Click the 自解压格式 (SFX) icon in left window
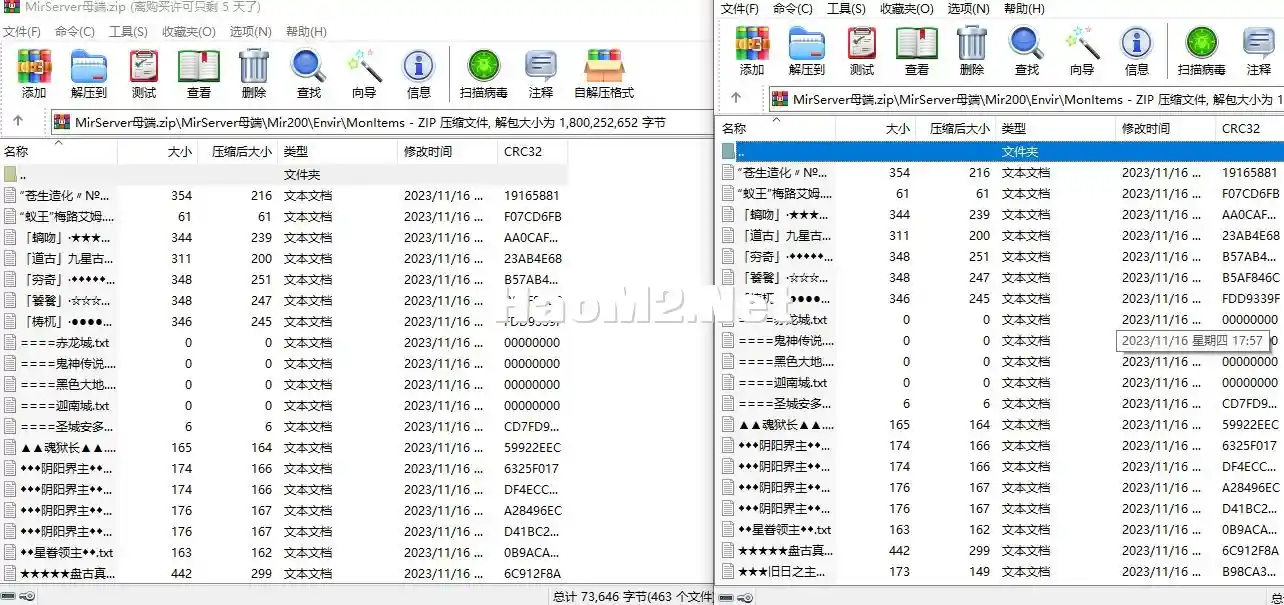The width and height of the screenshot is (1284, 605). [x=604, y=74]
